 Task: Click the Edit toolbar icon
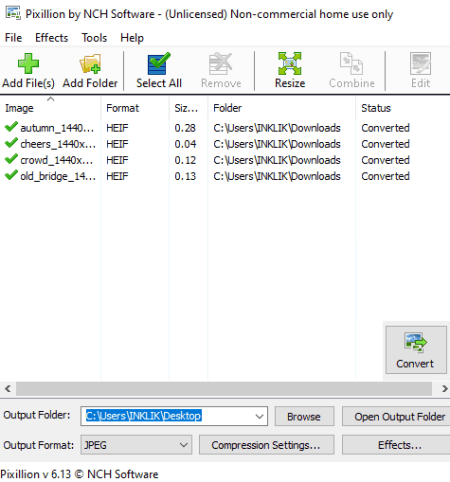(x=420, y=63)
